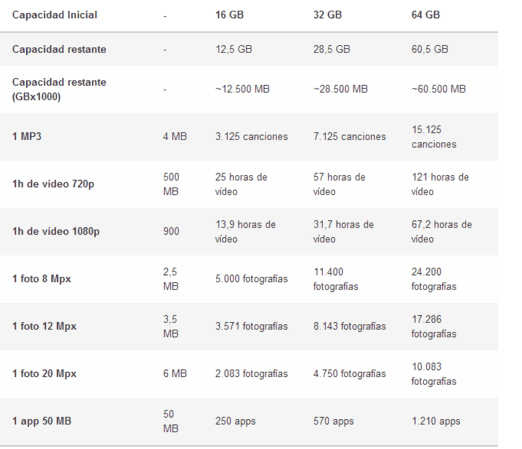Click the 'Capacidad Inicial' header cell

tap(55, 15)
